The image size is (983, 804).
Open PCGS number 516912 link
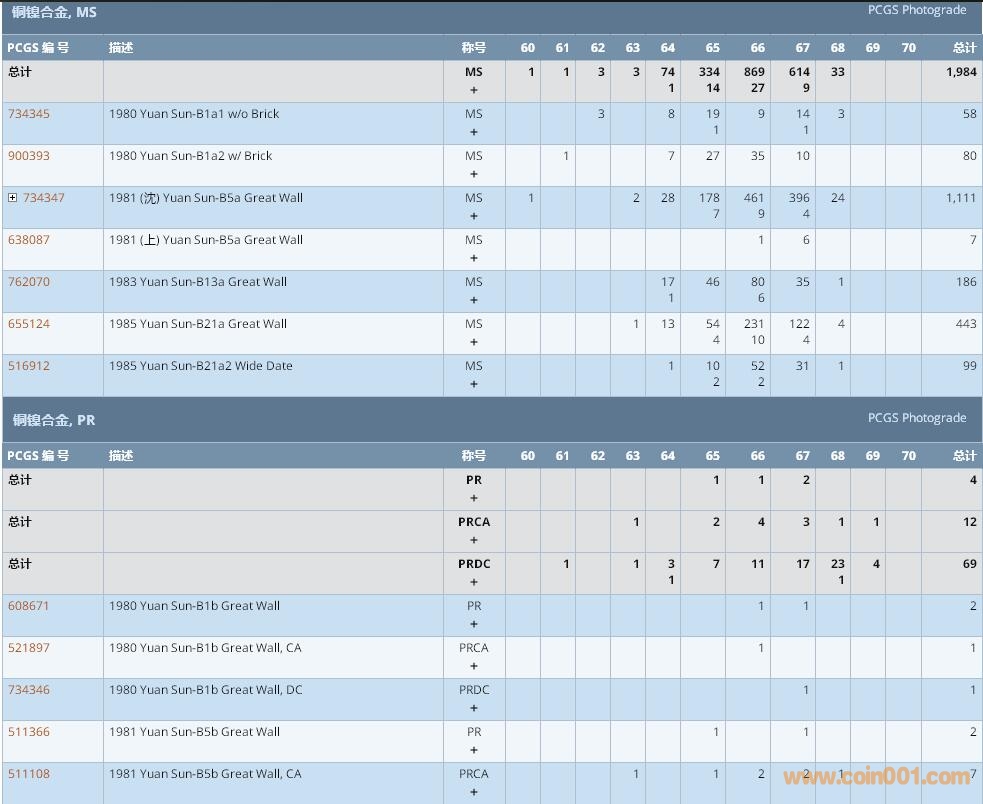click(x=29, y=366)
